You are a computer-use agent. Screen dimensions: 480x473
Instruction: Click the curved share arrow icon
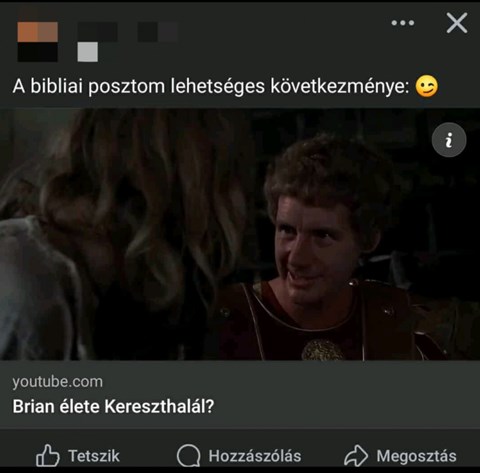tap(356, 455)
